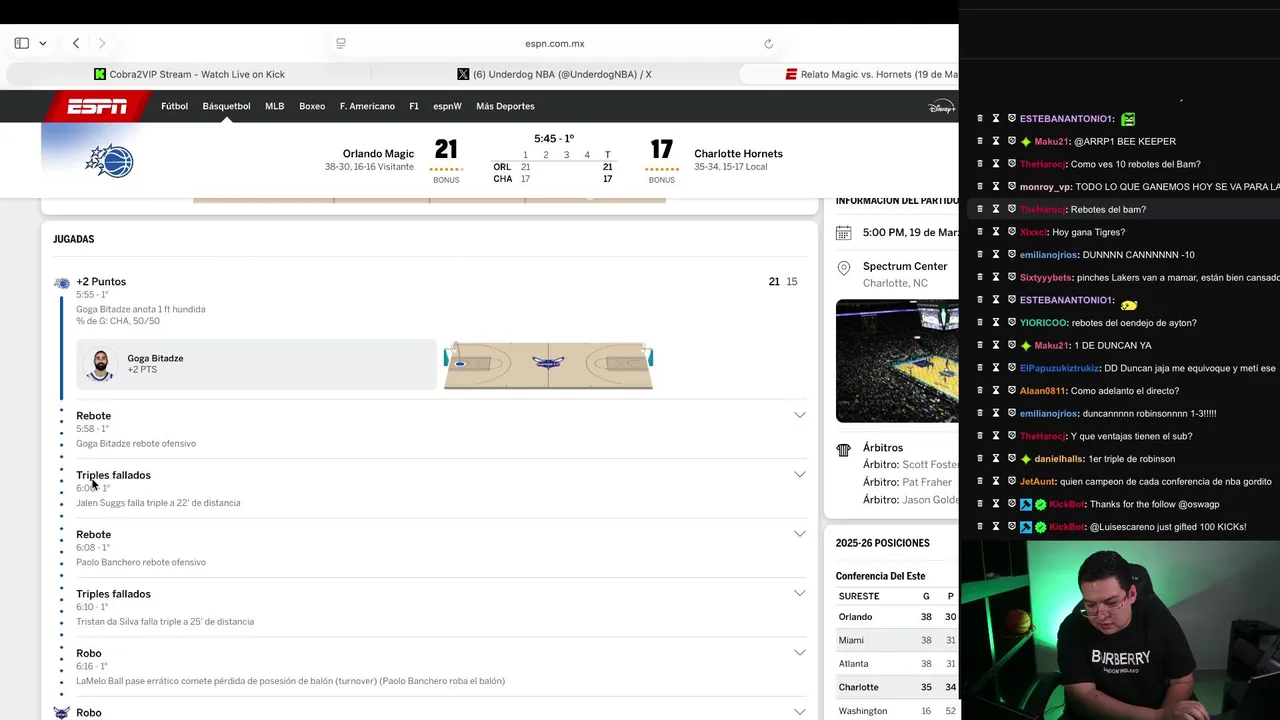1280x720 pixels.
Task: Open the Charlotte Hornets team link
Action: pyautogui.click(x=738, y=154)
